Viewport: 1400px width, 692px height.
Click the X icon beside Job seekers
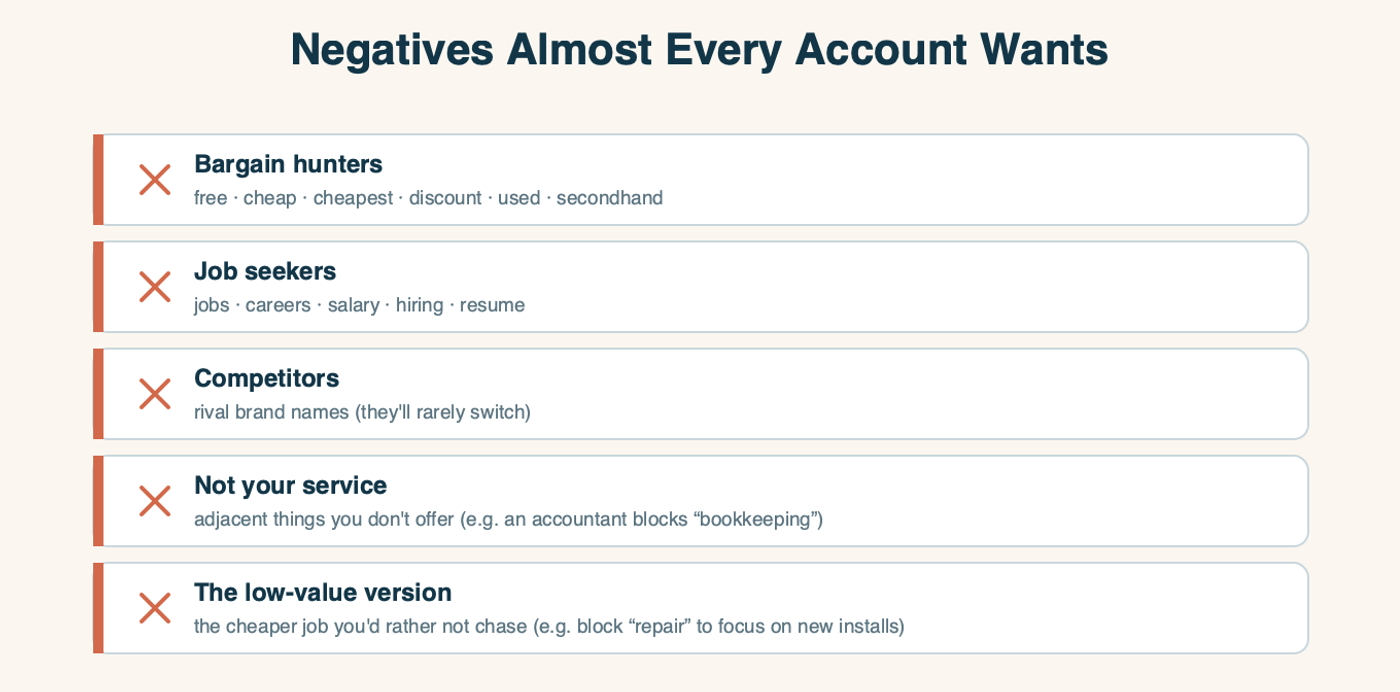[155, 287]
